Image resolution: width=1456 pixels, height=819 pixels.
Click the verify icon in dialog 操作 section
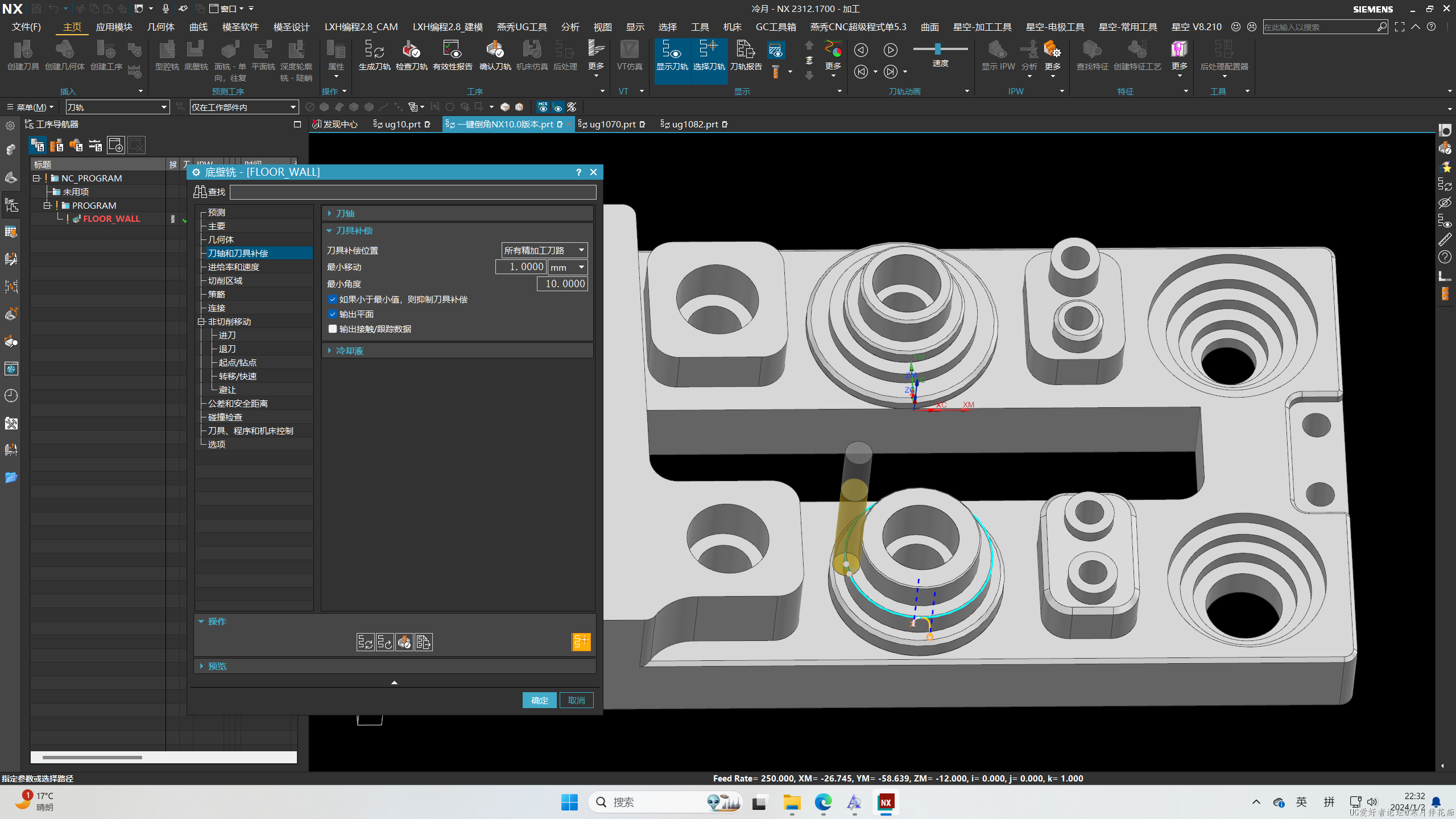tap(404, 642)
